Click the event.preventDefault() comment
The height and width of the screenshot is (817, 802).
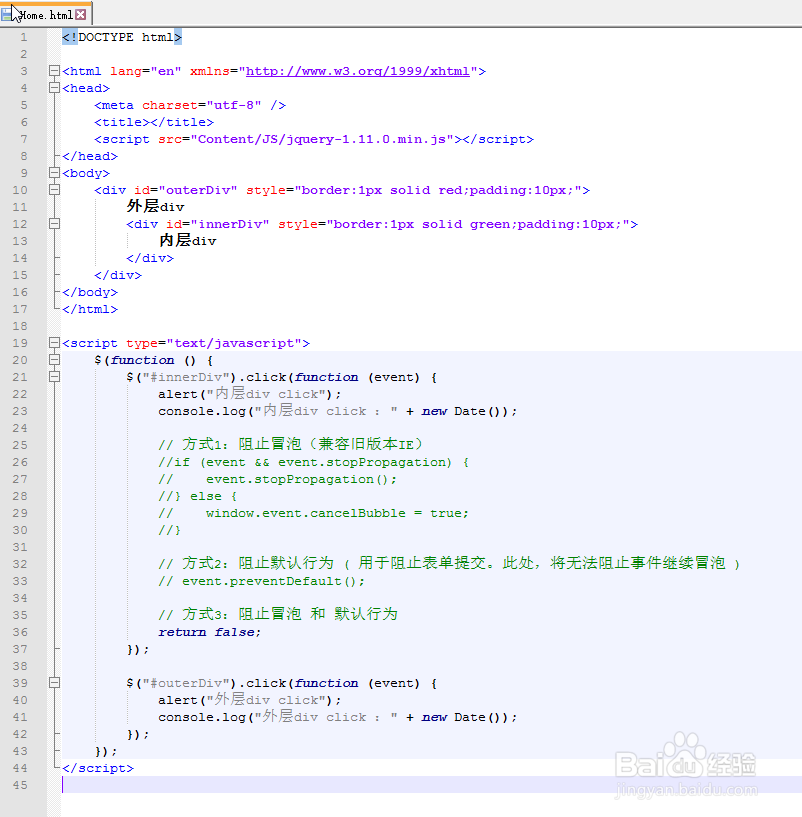[x=262, y=581]
